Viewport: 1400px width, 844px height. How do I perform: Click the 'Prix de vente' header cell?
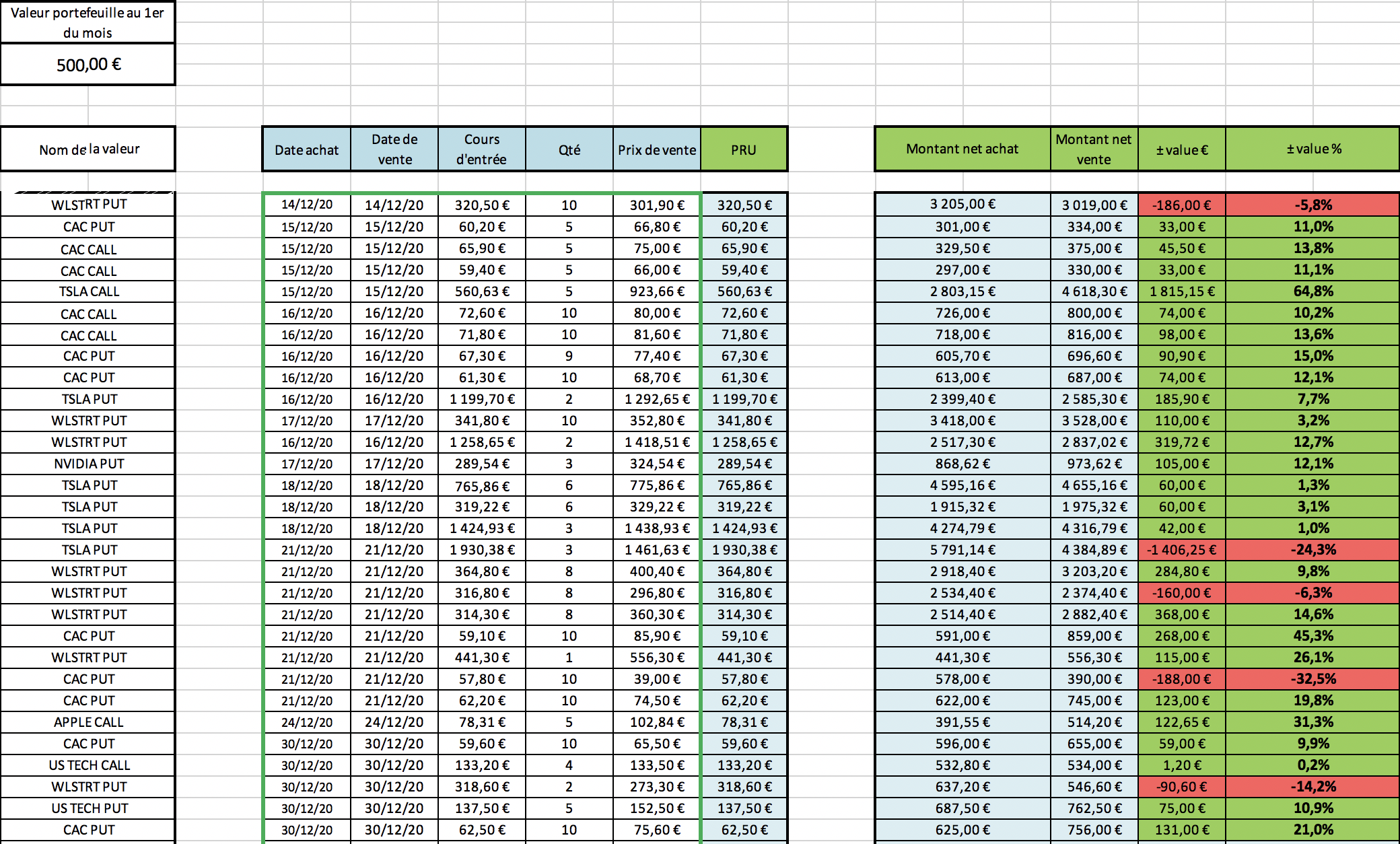657,149
